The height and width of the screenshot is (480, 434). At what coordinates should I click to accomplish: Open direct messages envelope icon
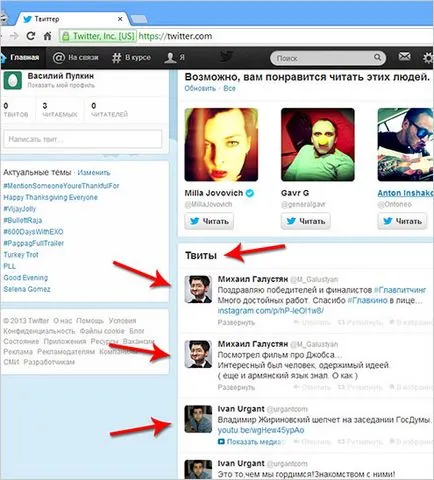(404, 56)
